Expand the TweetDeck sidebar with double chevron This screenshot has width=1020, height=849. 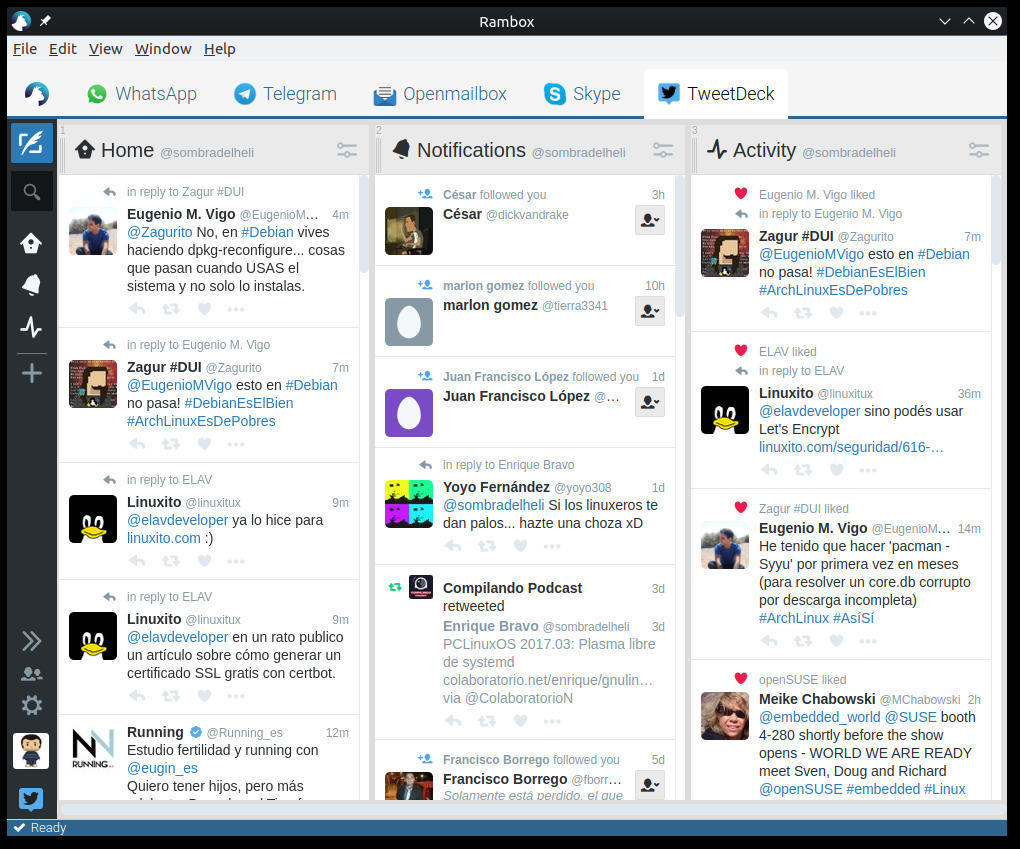[31, 641]
